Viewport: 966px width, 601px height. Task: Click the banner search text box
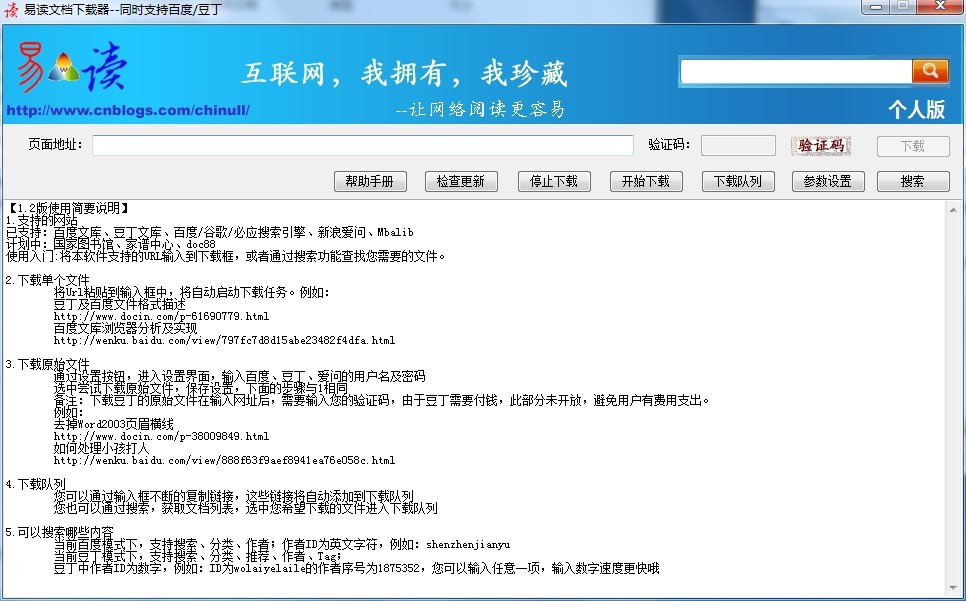(796, 71)
